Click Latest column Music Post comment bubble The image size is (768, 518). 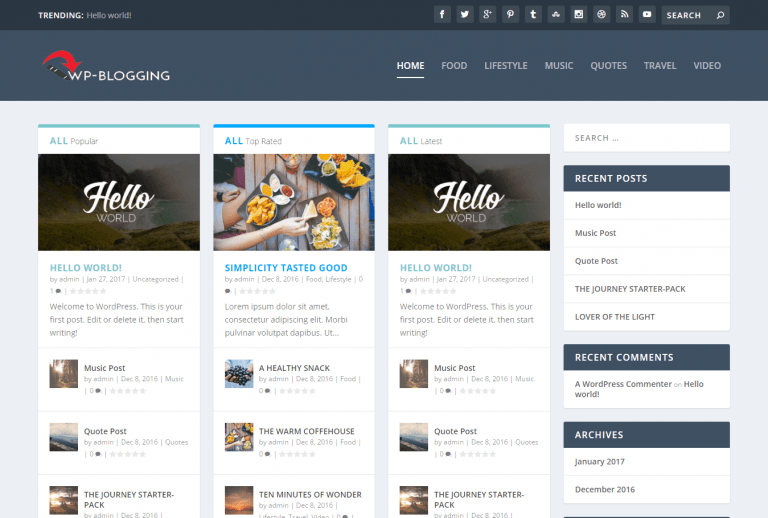(x=448, y=391)
